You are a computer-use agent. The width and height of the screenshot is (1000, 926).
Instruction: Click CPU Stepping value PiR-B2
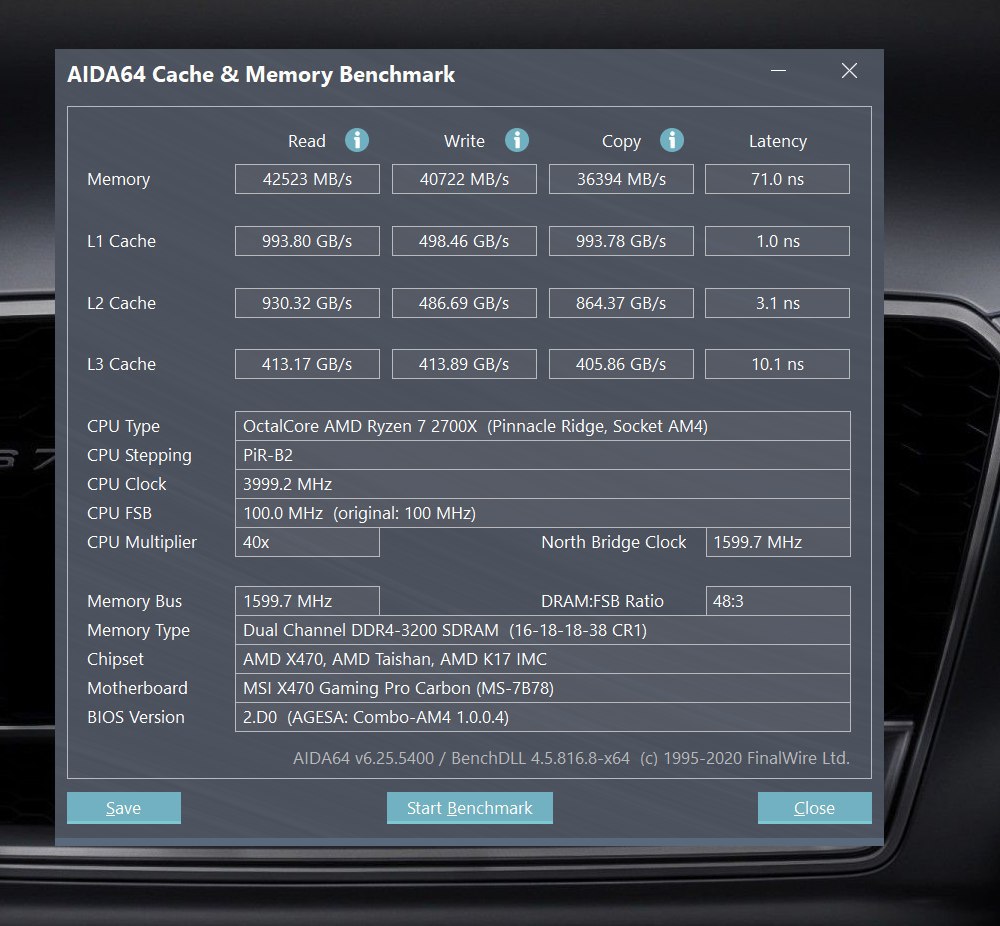(543, 455)
